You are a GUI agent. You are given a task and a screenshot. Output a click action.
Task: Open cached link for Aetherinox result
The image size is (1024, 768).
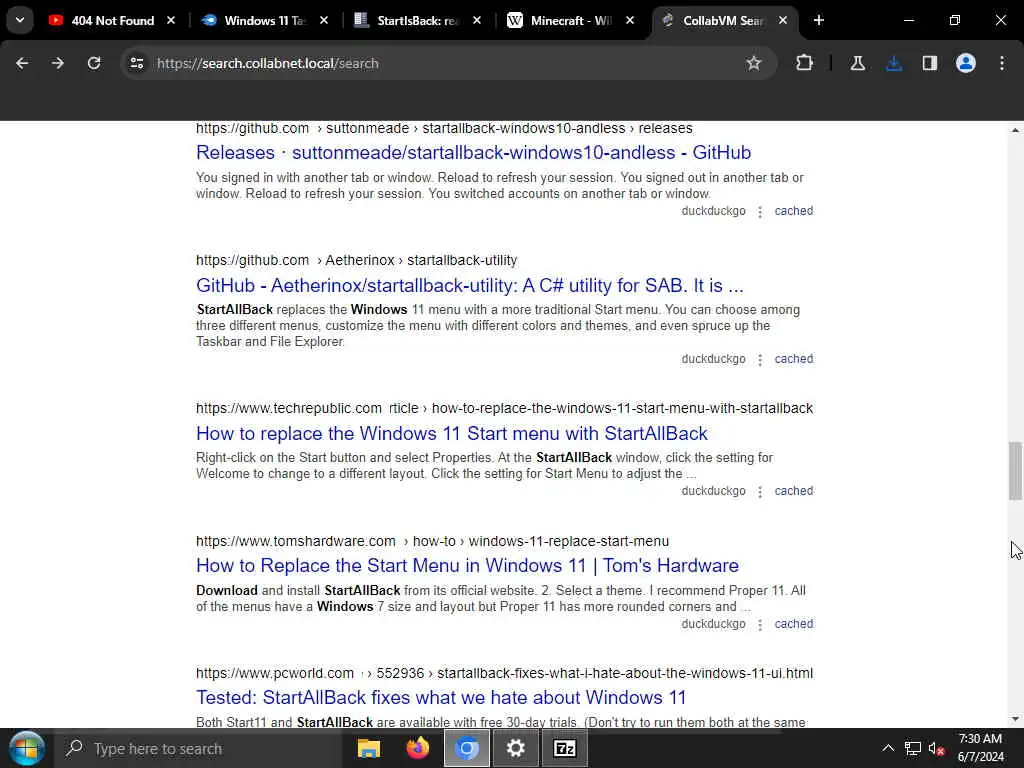click(793, 359)
